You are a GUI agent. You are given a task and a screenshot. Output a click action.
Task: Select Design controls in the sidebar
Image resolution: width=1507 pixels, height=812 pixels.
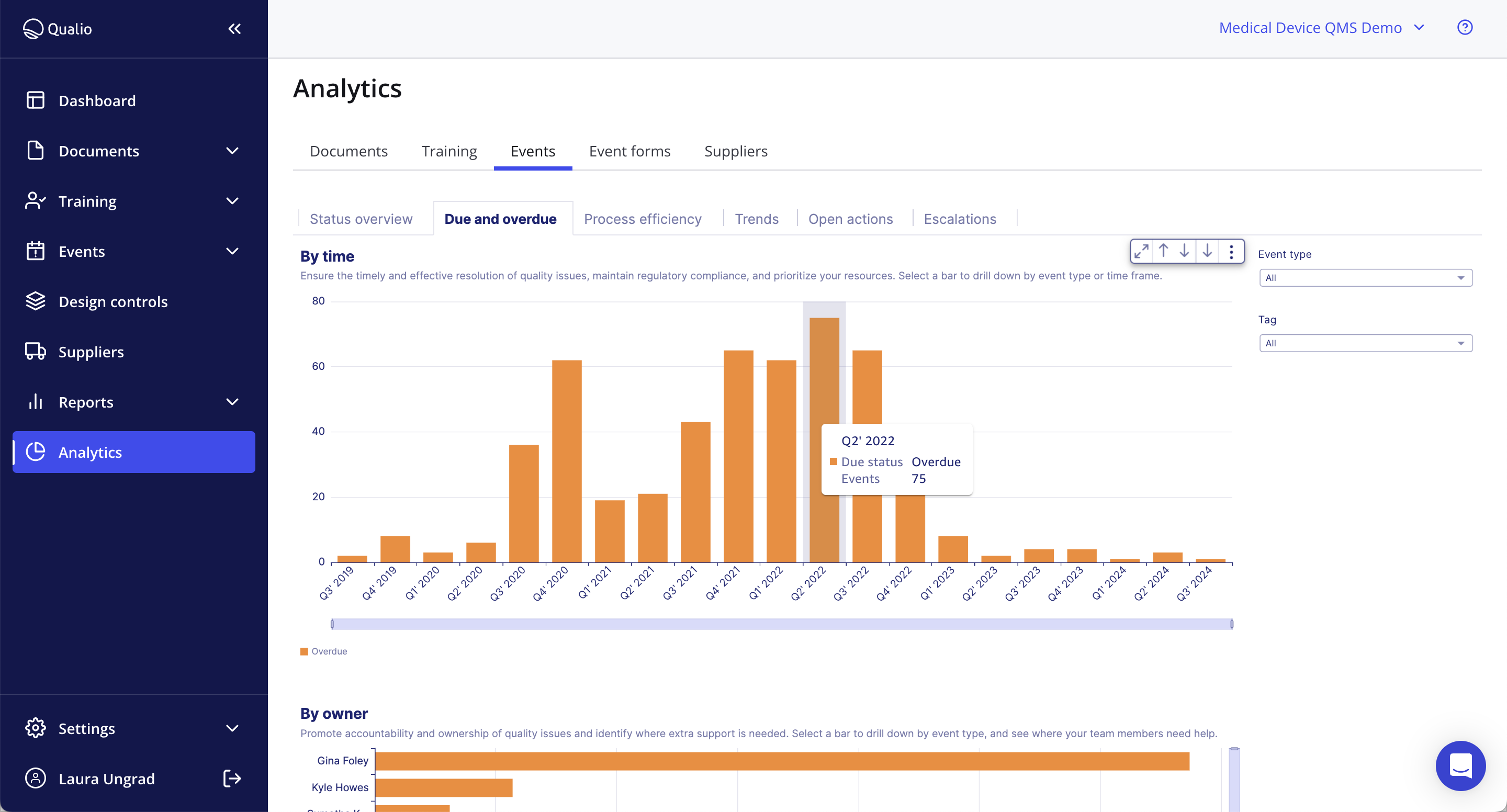(113, 301)
